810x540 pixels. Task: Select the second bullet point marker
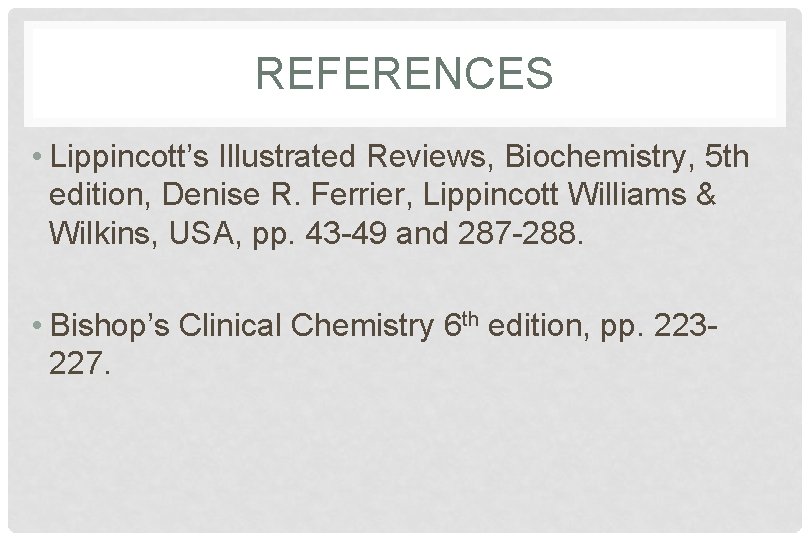click(36, 326)
